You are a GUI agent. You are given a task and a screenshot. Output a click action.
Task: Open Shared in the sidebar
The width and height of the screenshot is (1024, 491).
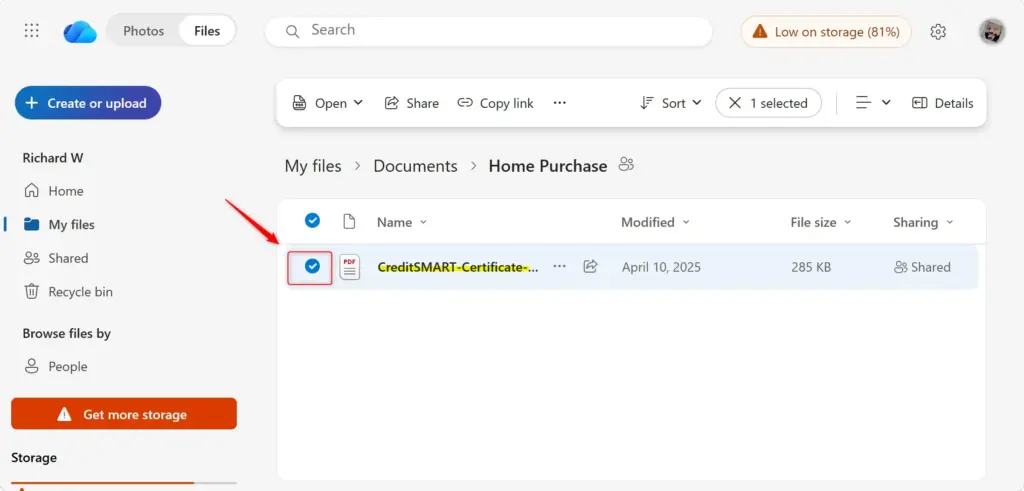coord(56,258)
